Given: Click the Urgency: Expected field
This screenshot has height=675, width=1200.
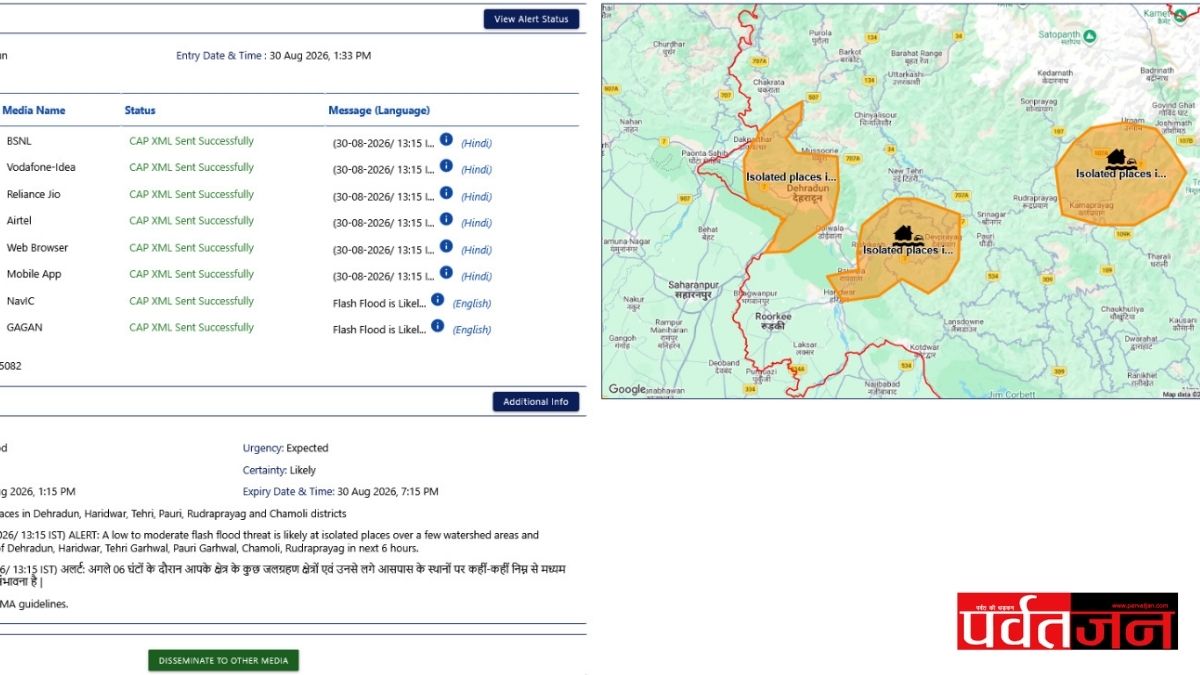Looking at the screenshot, I should point(285,448).
